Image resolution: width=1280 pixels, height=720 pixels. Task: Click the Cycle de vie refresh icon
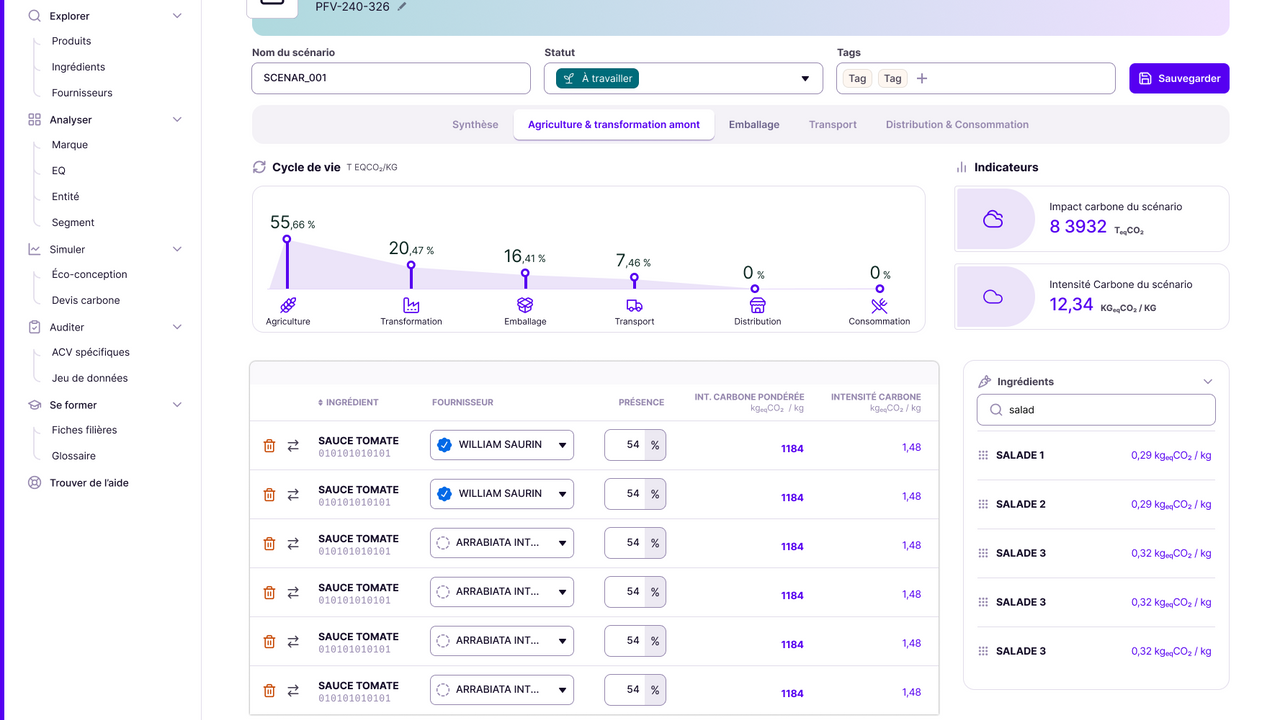260,167
